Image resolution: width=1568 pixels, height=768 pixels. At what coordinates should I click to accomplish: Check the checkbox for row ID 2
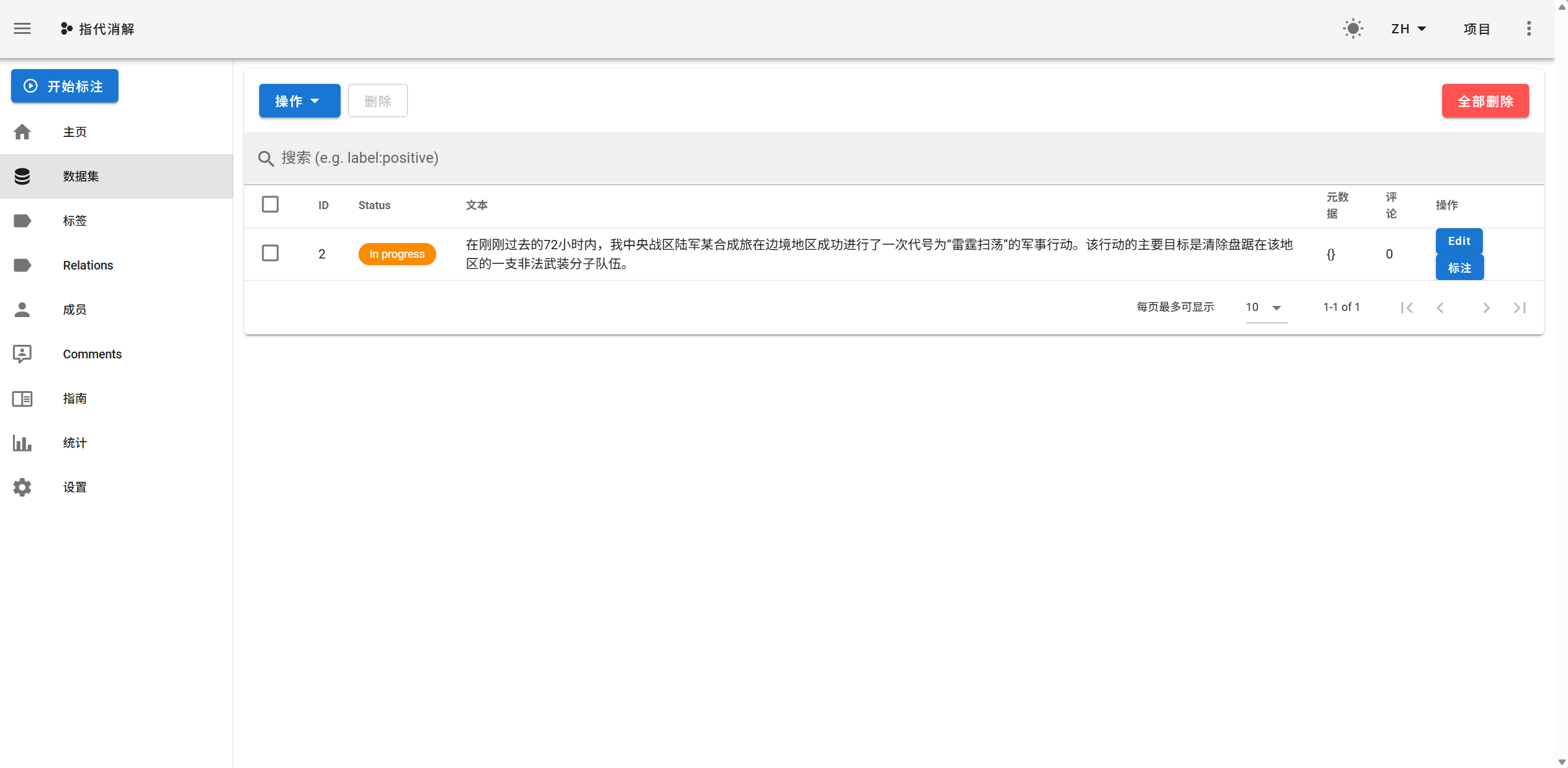click(270, 253)
